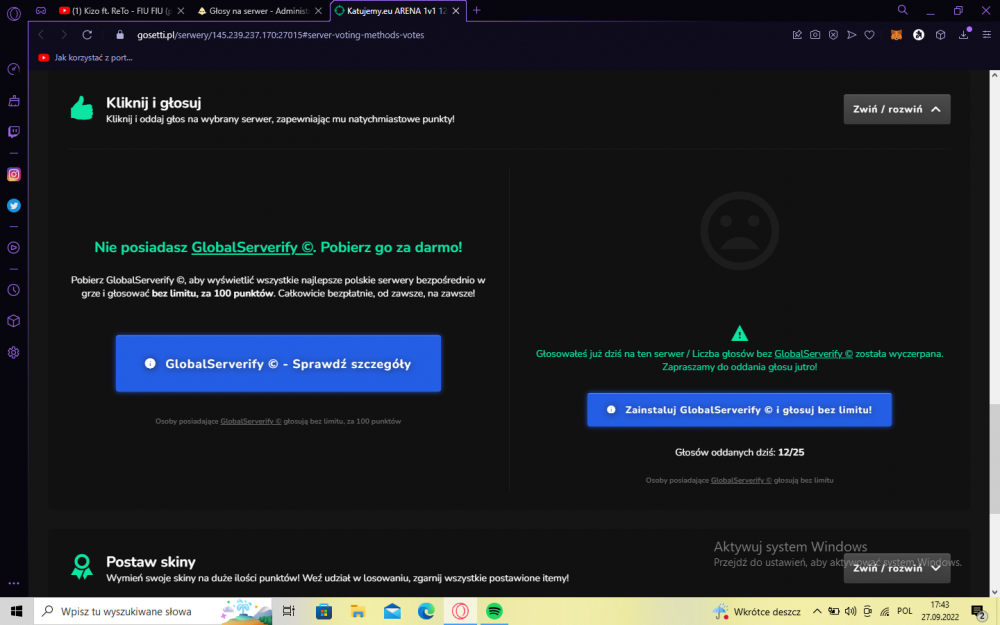Close the Katujemy.eu ARENA tab
Viewport: 1000px width, 625px height.
pyautogui.click(x=455, y=11)
